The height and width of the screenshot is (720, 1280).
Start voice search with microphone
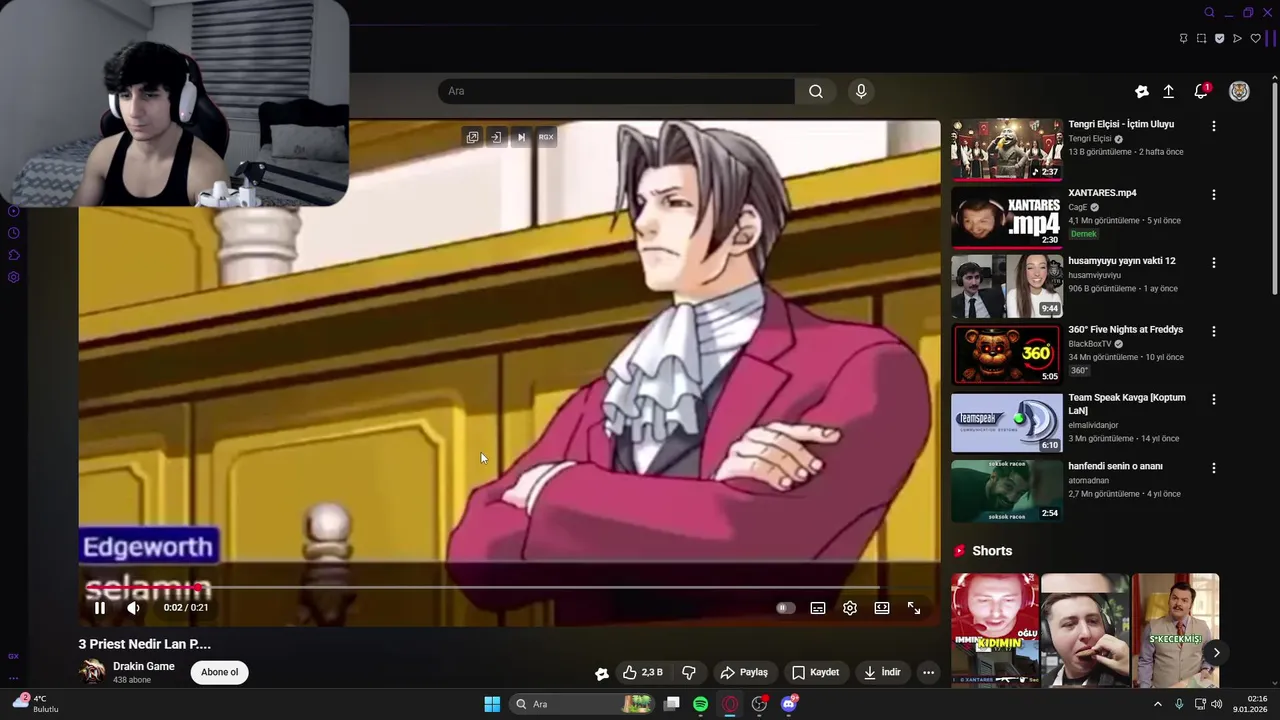click(x=861, y=91)
